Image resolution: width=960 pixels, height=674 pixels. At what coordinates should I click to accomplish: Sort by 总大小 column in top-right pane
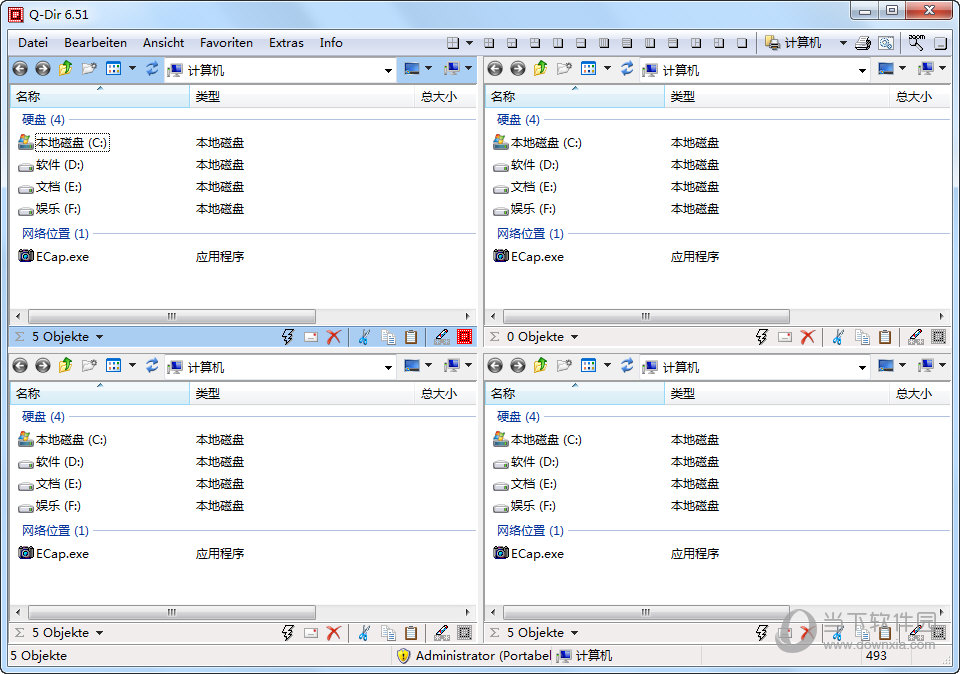(x=920, y=96)
